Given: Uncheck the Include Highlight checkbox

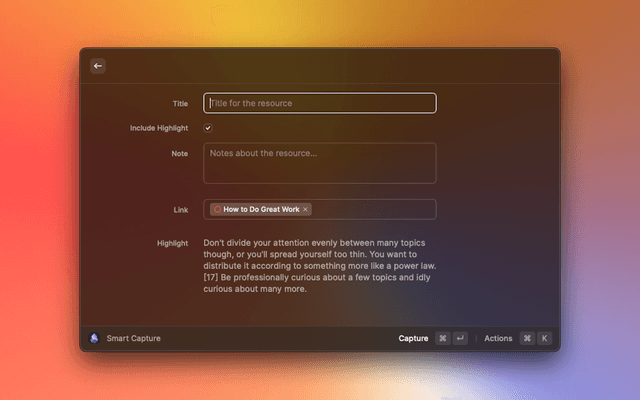Looking at the screenshot, I should click(x=208, y=128).
